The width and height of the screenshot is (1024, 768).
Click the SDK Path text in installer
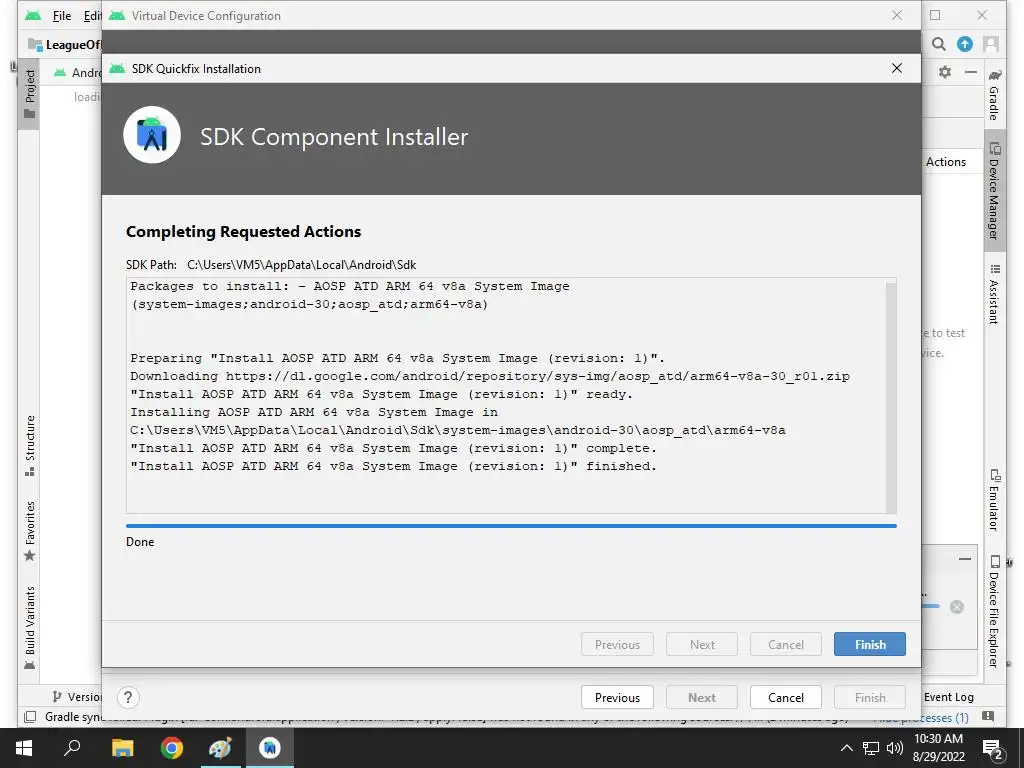click(270, 264)
